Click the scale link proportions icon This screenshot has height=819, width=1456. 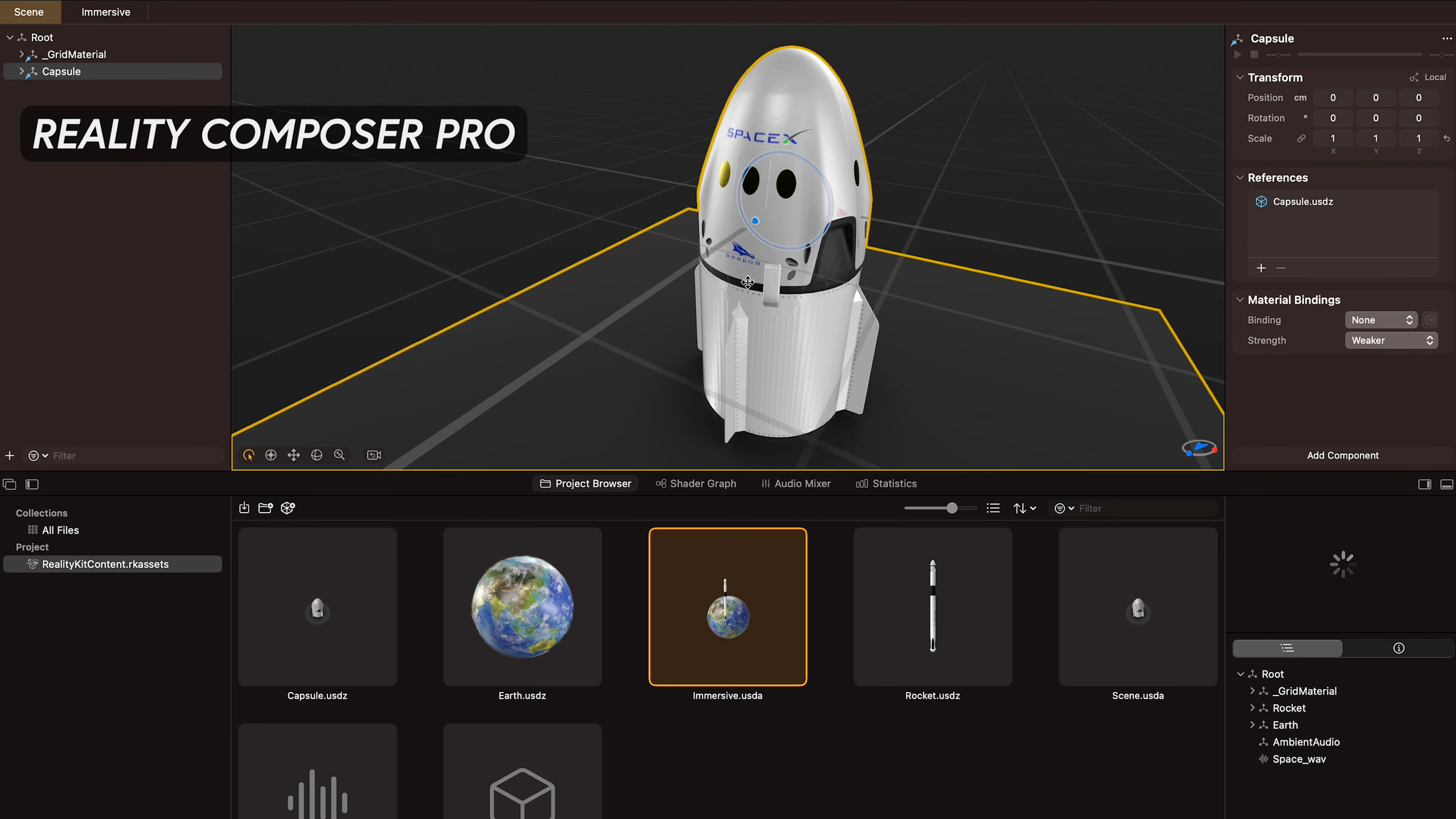1300,139
